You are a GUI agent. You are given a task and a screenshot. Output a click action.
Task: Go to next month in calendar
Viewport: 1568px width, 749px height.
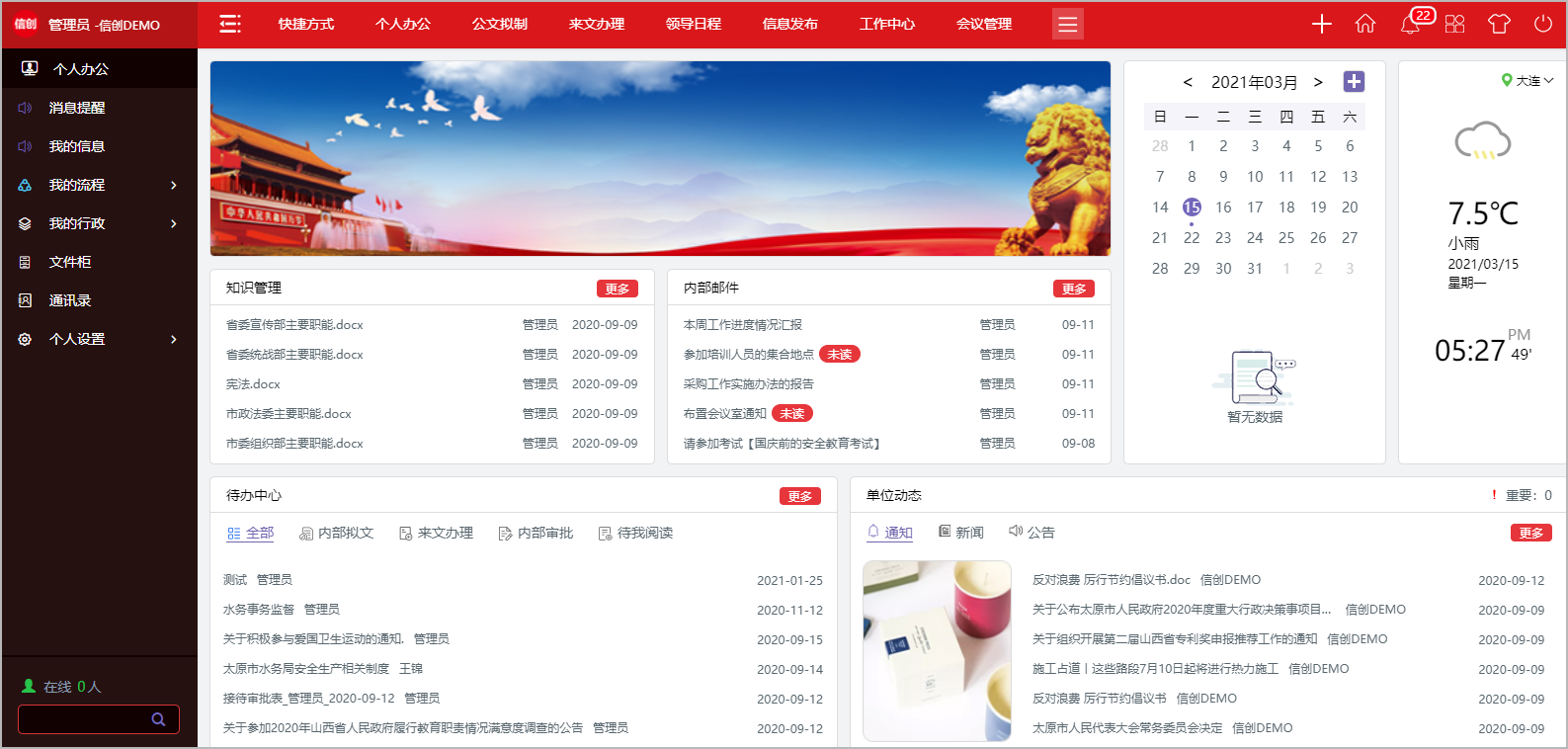1318,82
